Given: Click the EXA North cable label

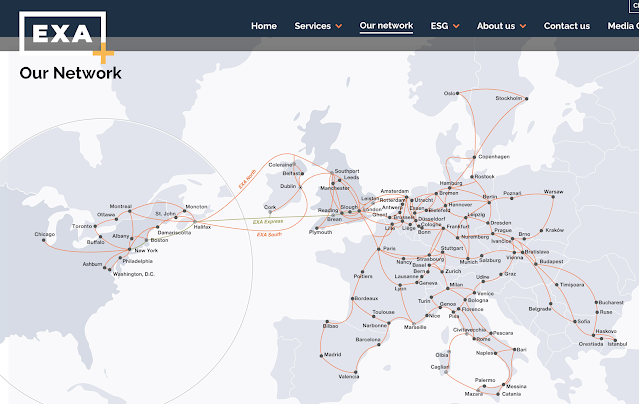Looking at the screenshot, I should pos(247,179).
